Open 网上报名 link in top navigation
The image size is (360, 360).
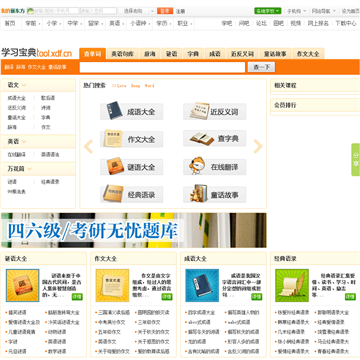pos(318,23)
